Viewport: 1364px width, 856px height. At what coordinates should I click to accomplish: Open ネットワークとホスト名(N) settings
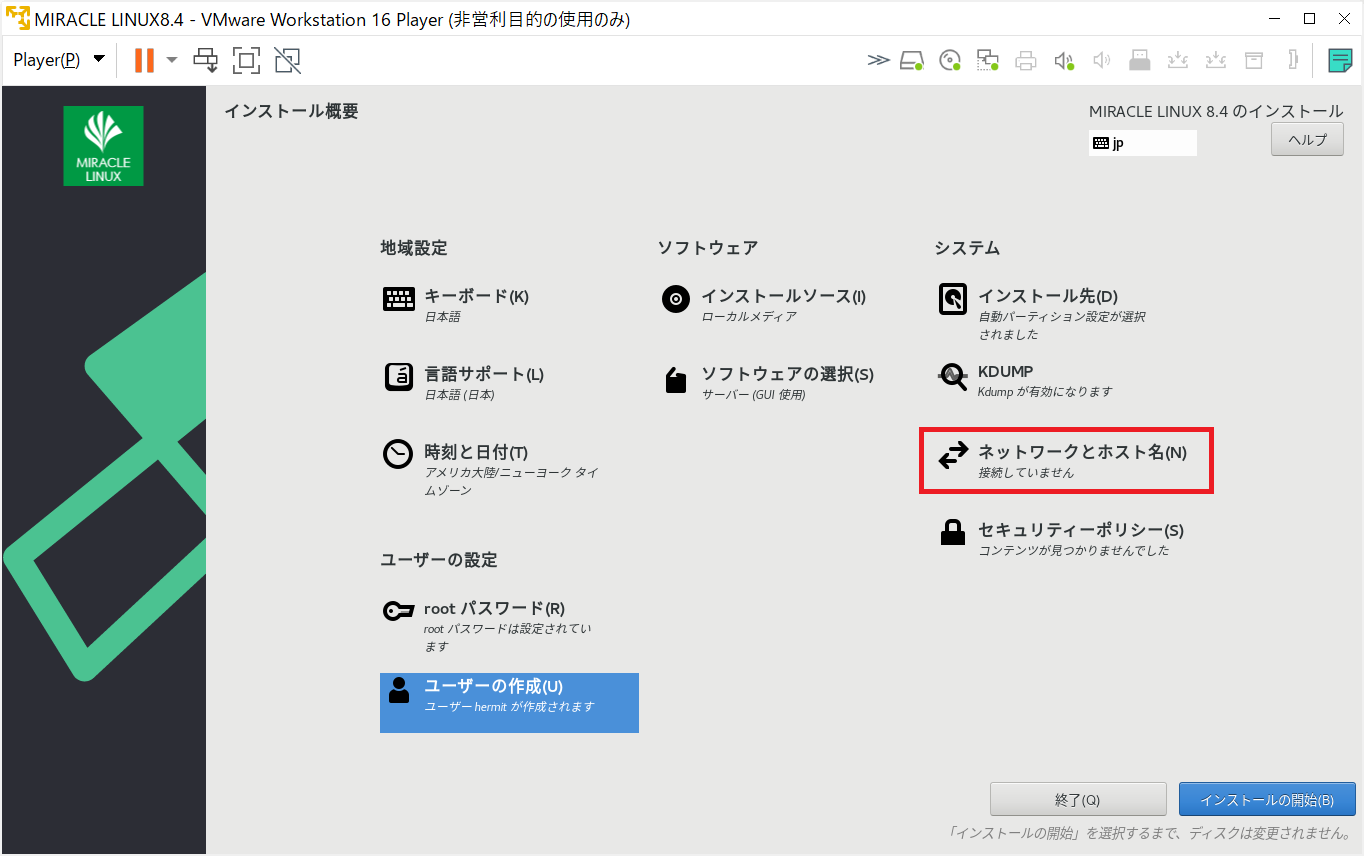coord(1082,453)
